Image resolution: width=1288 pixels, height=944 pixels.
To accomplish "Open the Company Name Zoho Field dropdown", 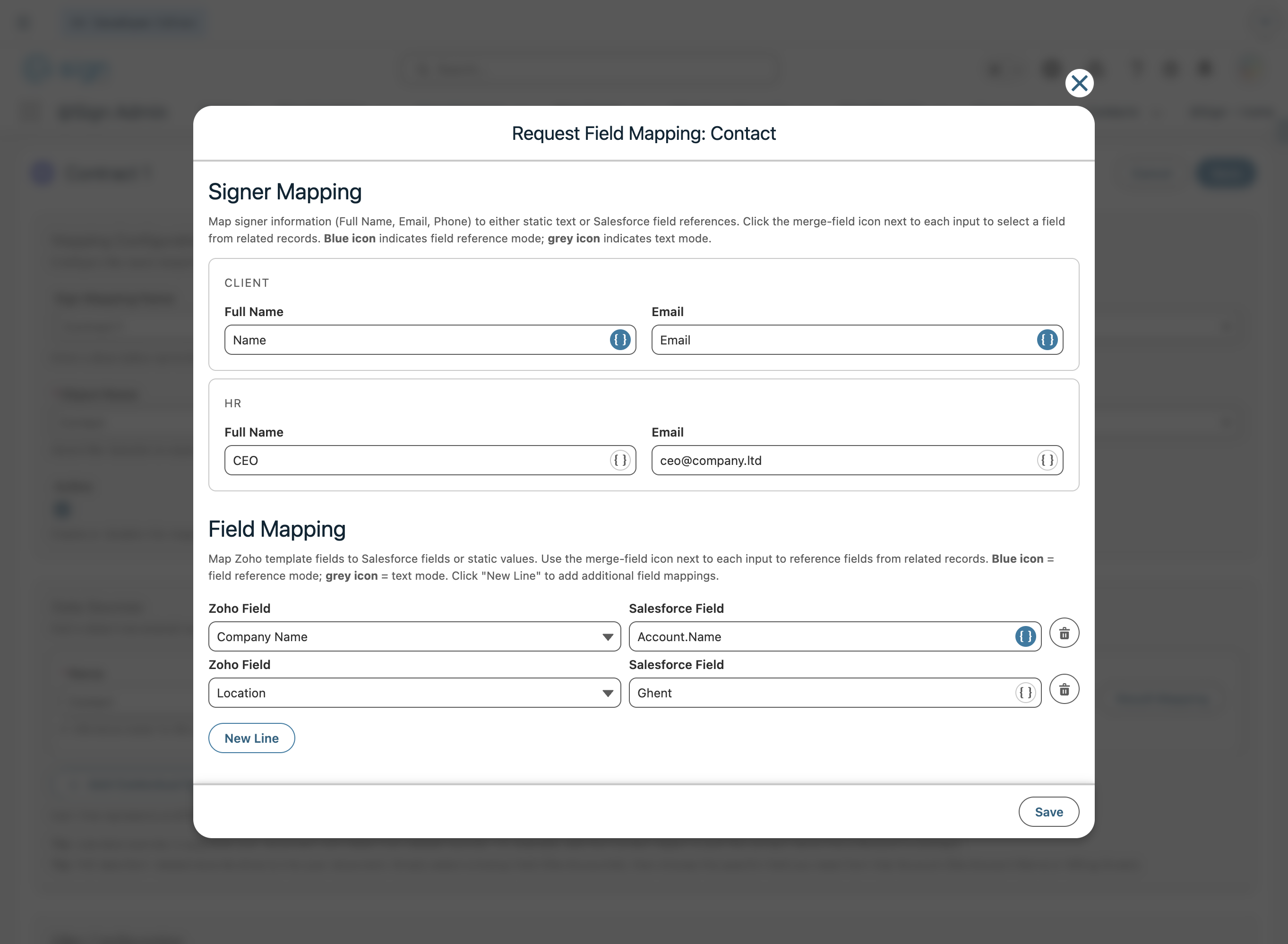I will 414,636.
